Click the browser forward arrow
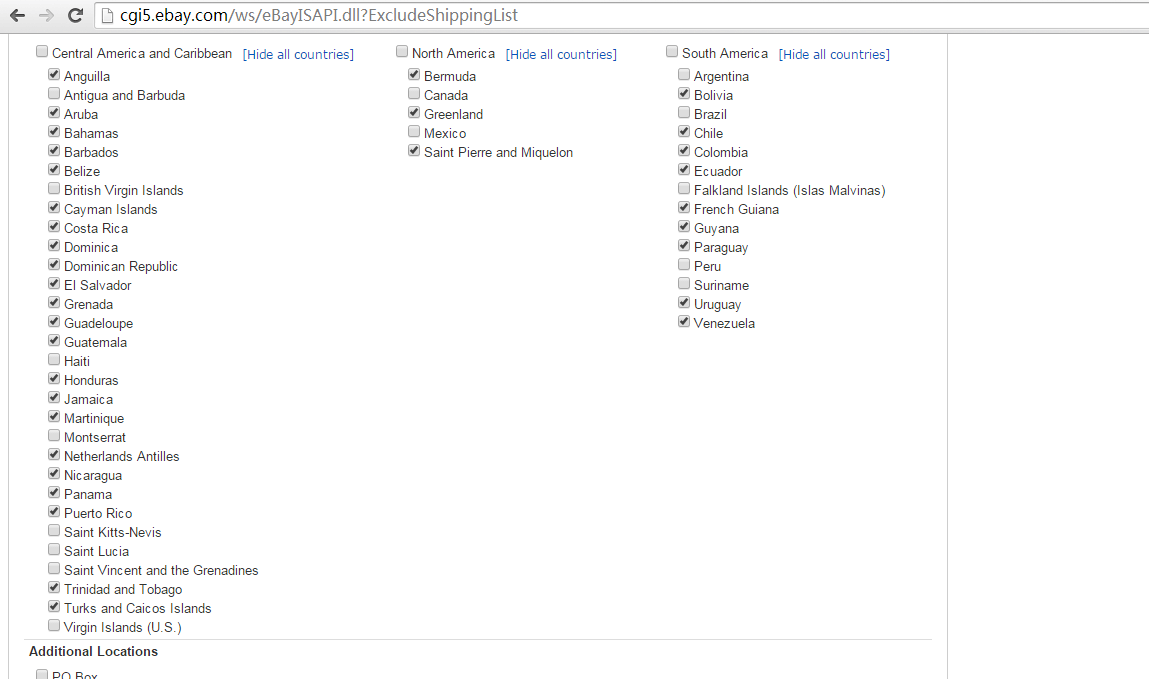The height and width of the screenshot is (679, 1149). [x=46, y=16]
